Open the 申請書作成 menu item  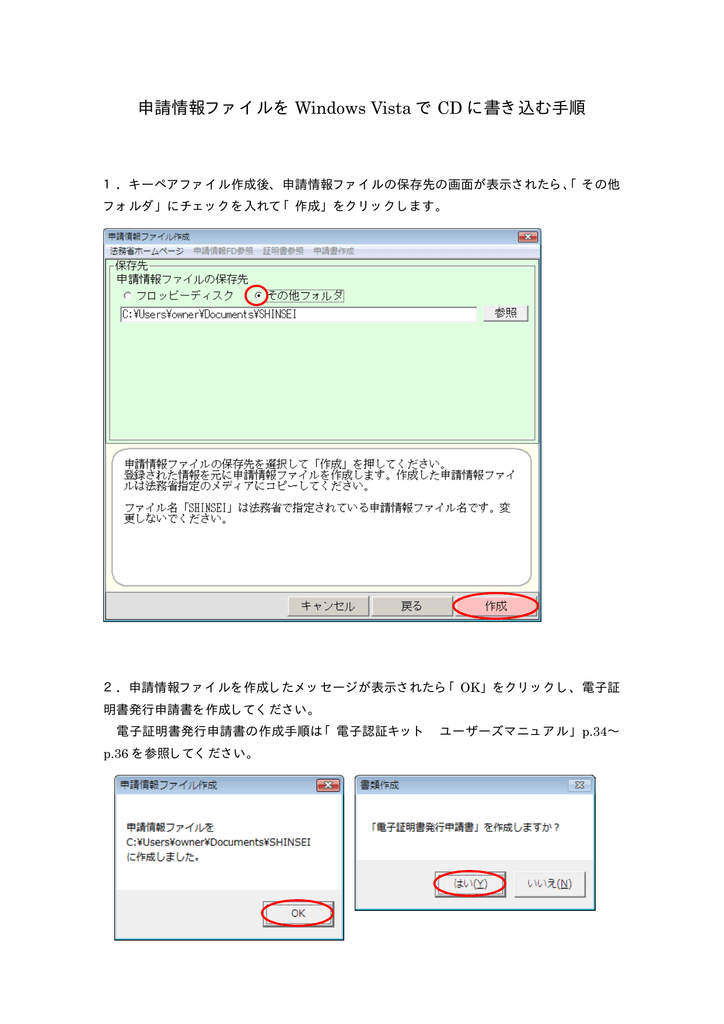334,251
